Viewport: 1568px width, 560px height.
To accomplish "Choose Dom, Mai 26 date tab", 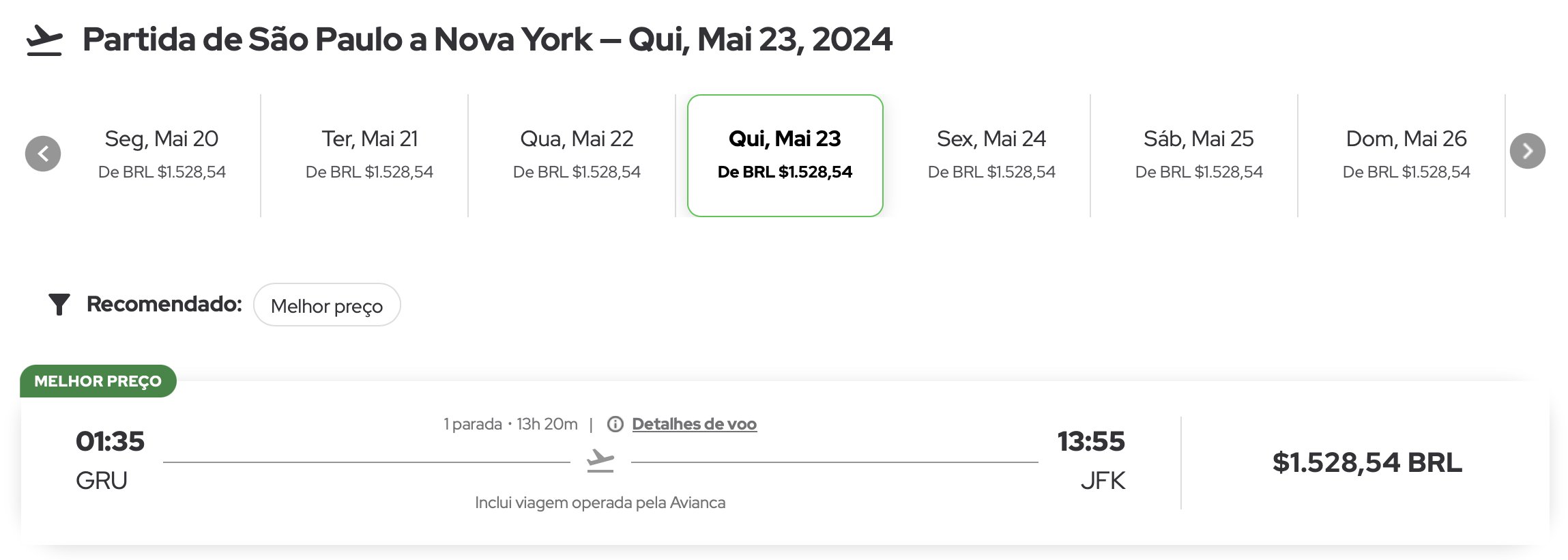I will [x=1406, y=156].
